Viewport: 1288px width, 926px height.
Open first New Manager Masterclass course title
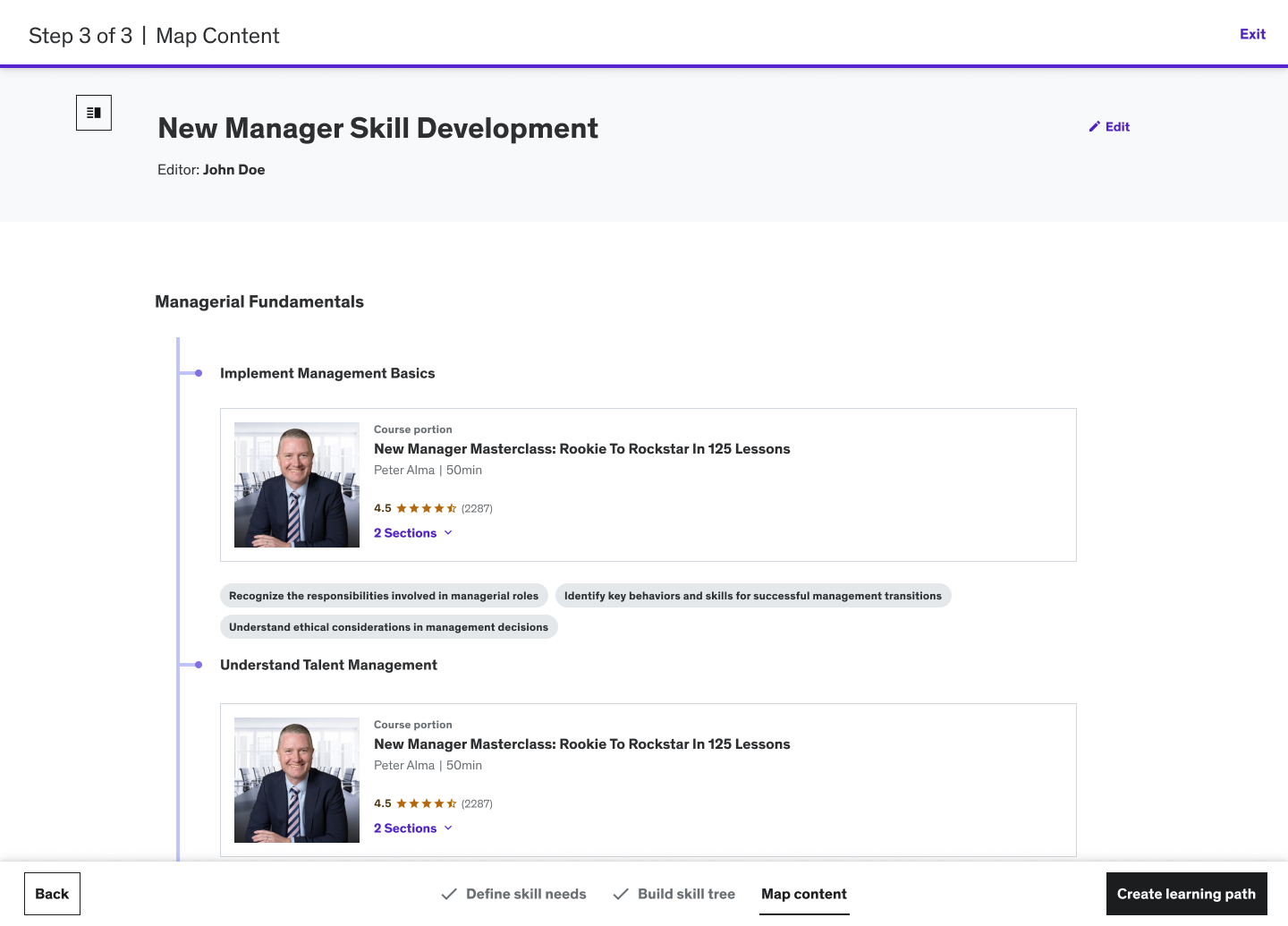(x=581, y=449)
